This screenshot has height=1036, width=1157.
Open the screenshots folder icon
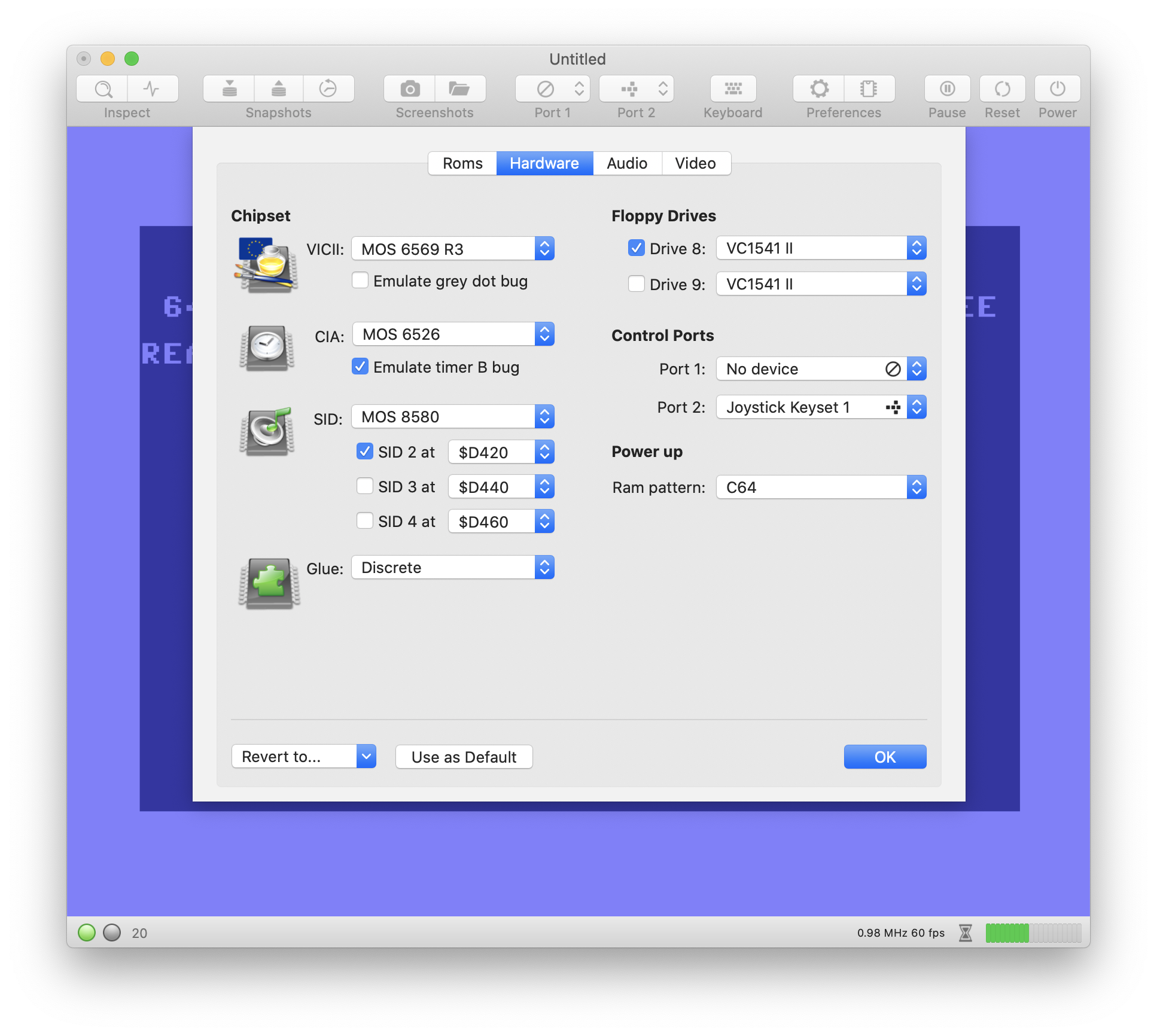pos(460,89)
